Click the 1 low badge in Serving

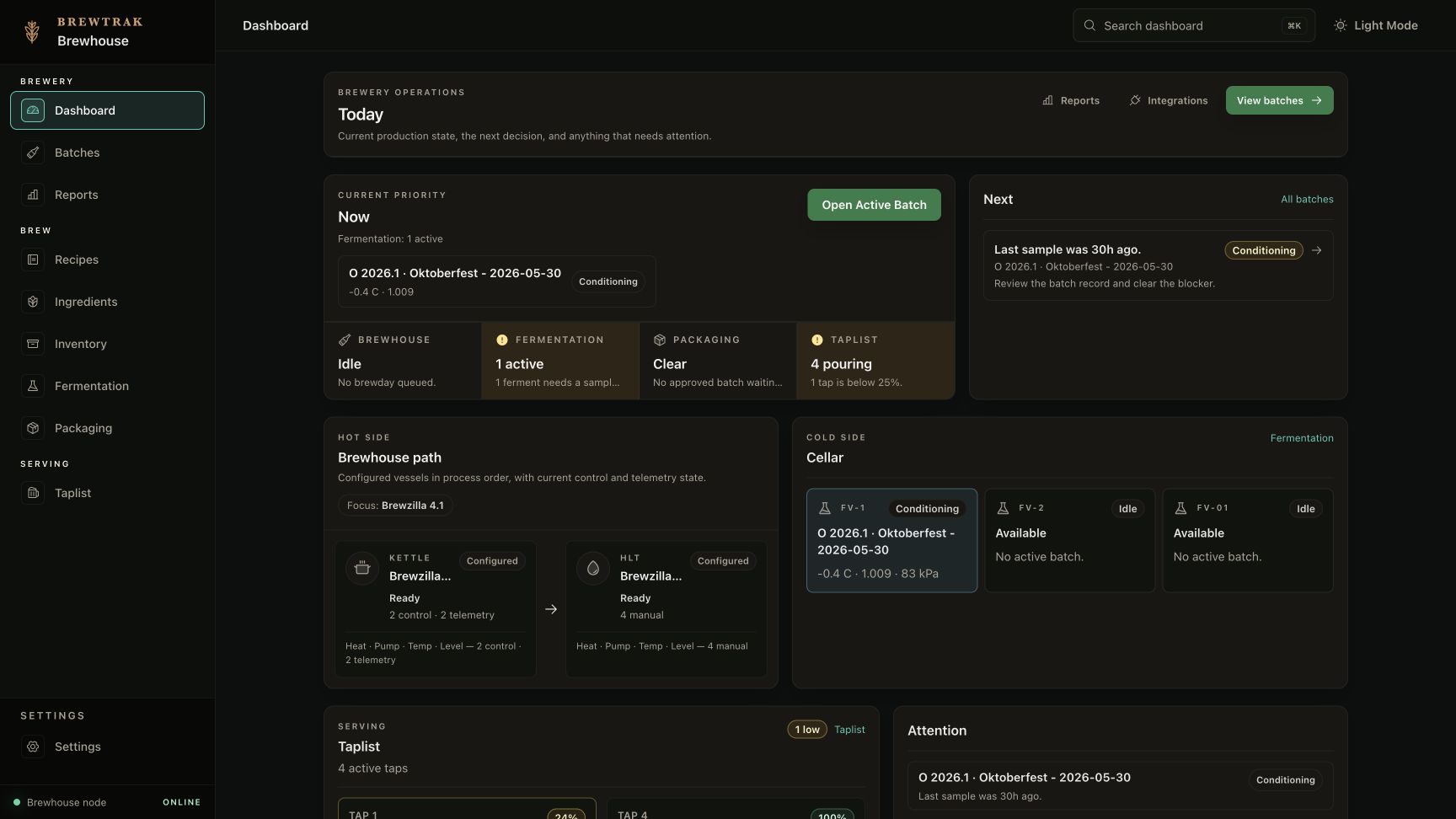[x=807, y=730]
